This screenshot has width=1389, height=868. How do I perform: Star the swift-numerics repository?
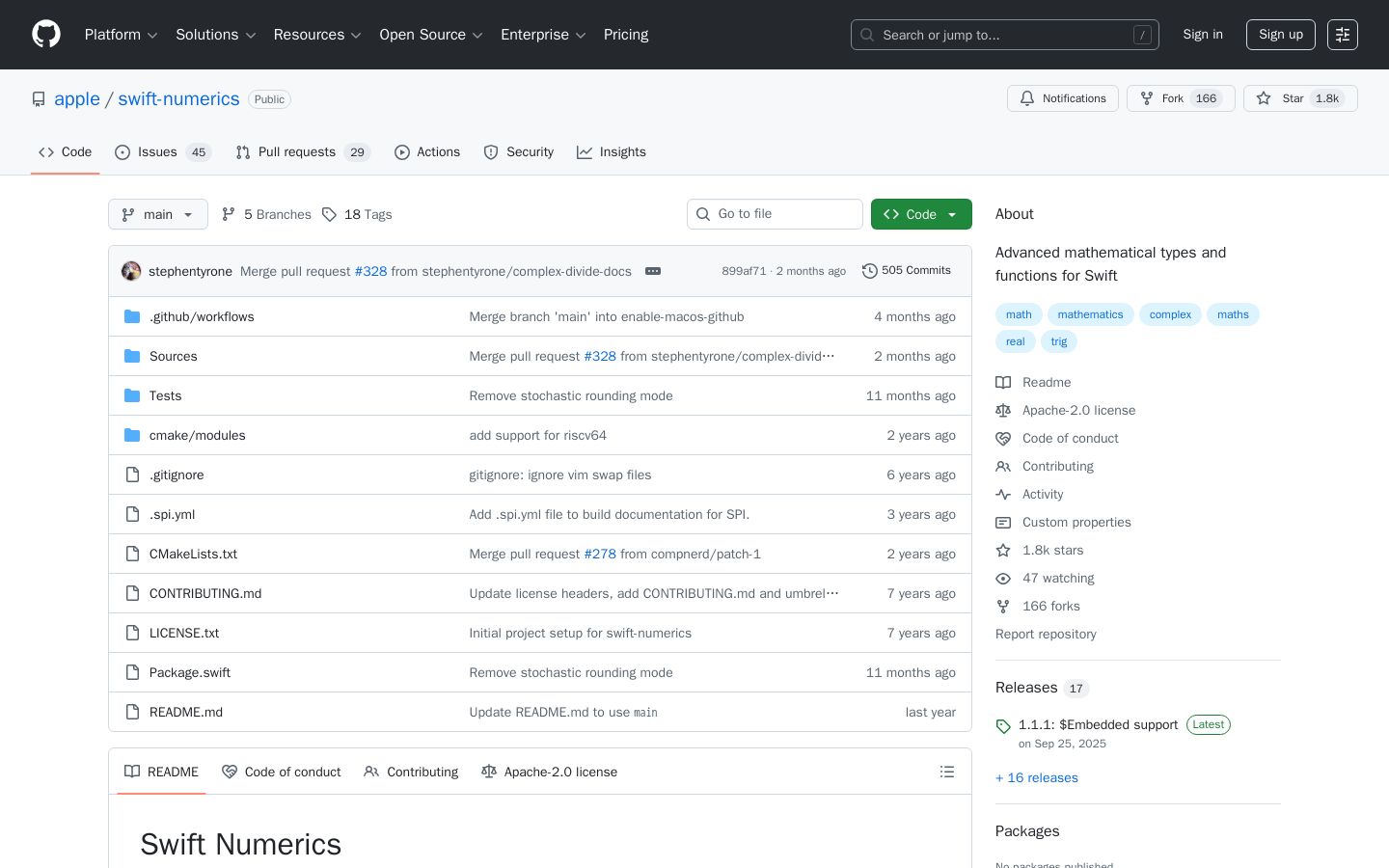1300,98
